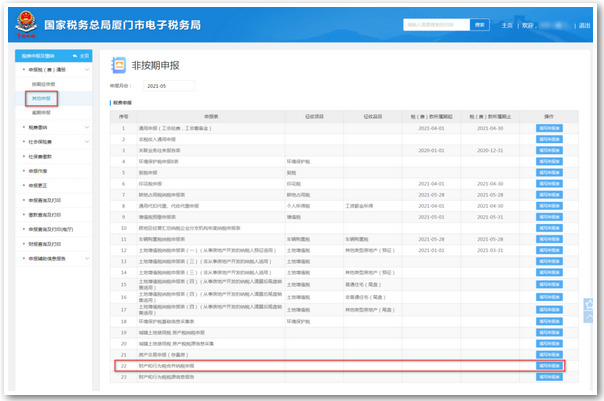Viewport: 604px width, 401px height.
Task: Go to 主页 link in header
Action: pos(507,24)
